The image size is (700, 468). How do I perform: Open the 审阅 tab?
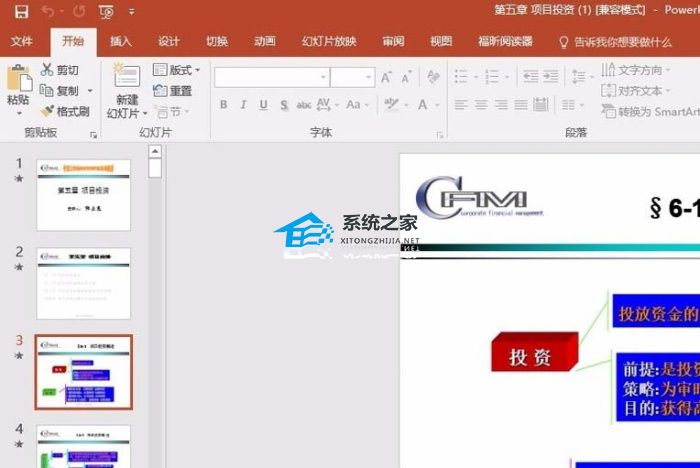(x=393, y=42)
